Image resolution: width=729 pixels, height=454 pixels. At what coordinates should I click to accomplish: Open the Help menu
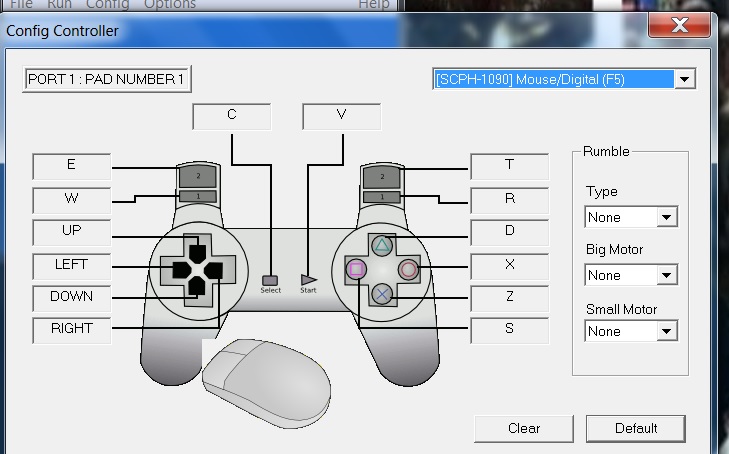coord(374,4)
